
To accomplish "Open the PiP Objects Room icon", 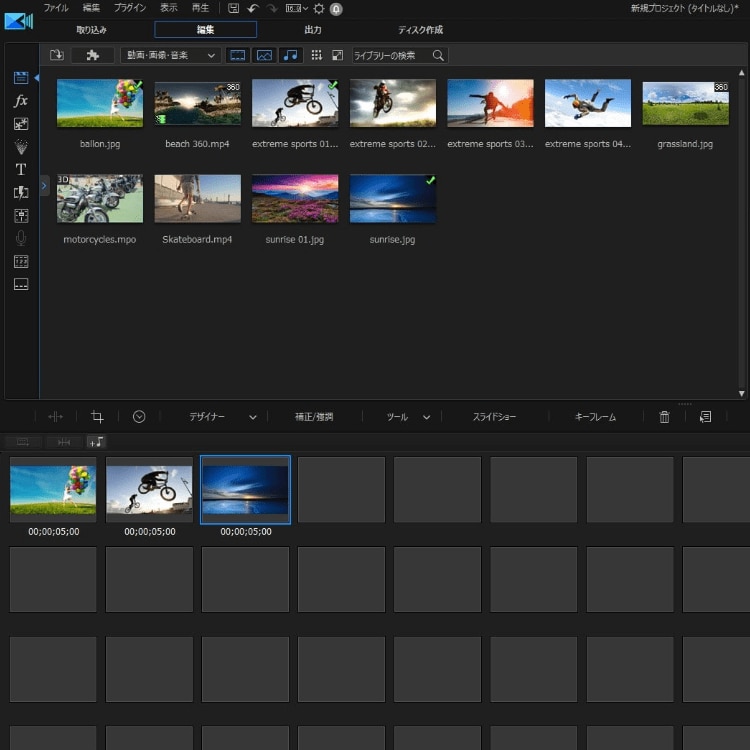I will pos(21,124).
